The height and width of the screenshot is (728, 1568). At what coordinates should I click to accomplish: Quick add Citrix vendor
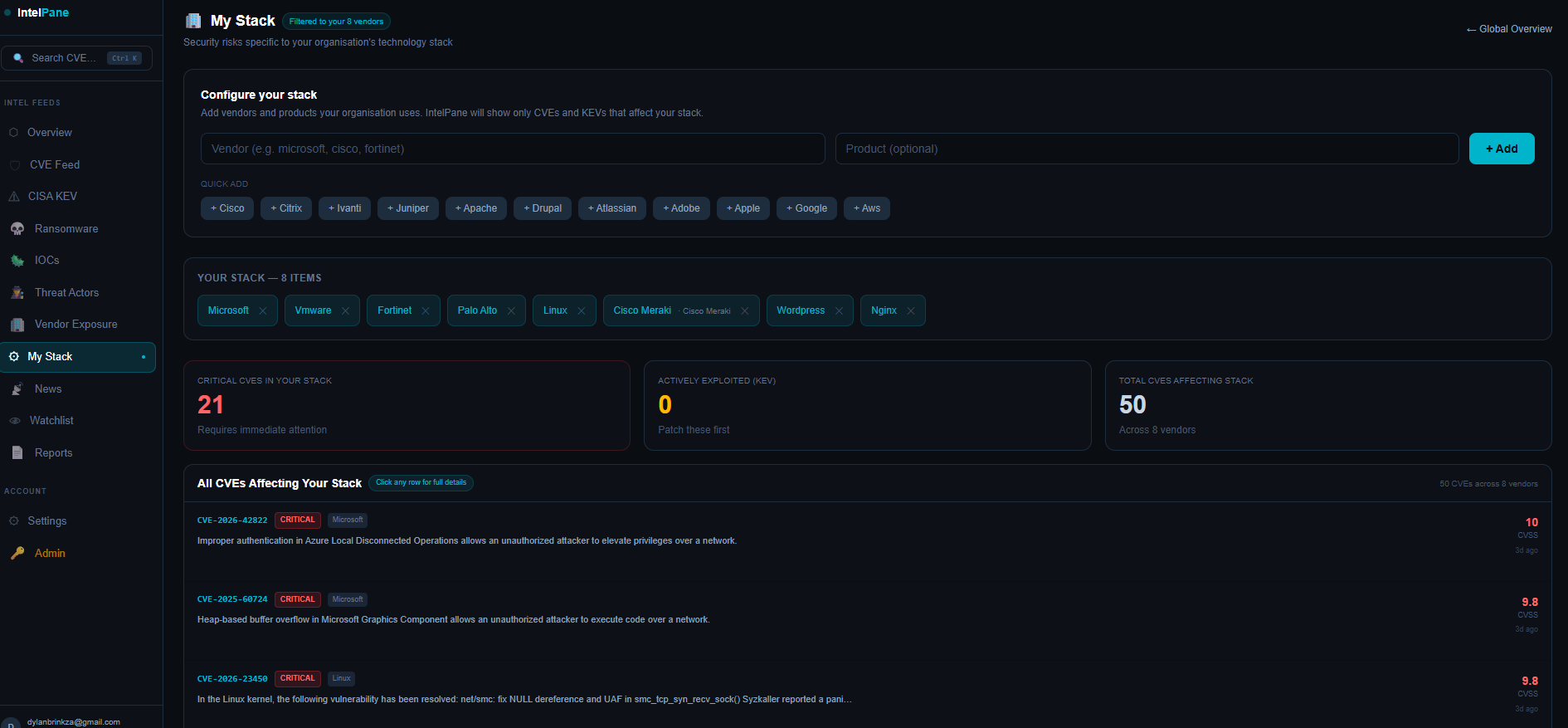286,208
